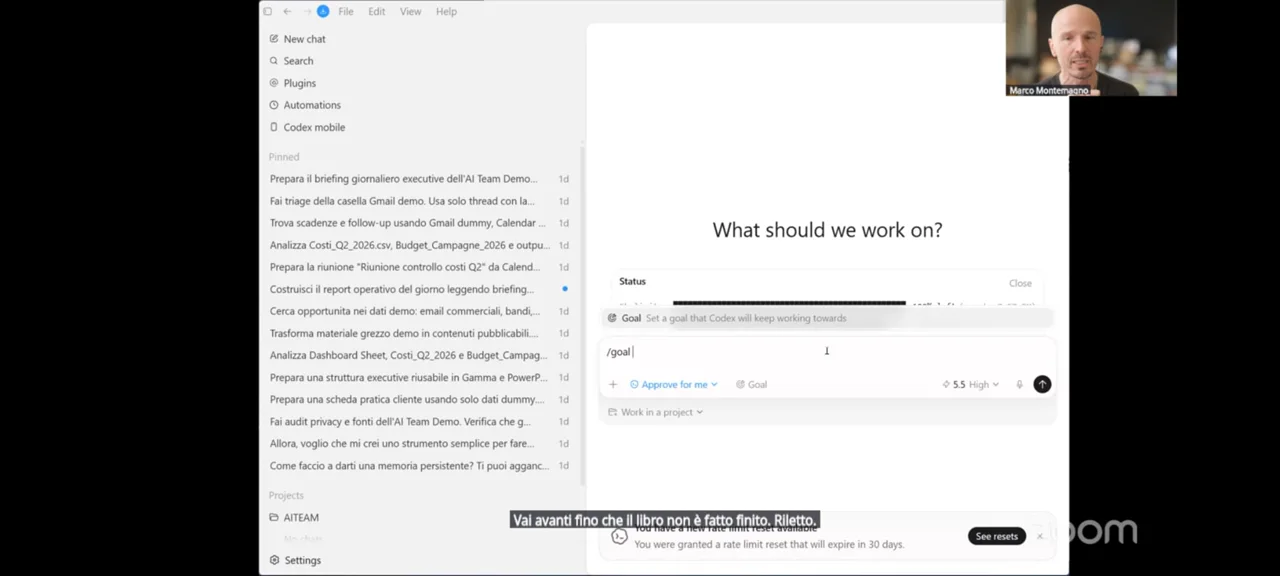Open chat 'Come faccio a darti una memoria persistente'

coord(419,466)
